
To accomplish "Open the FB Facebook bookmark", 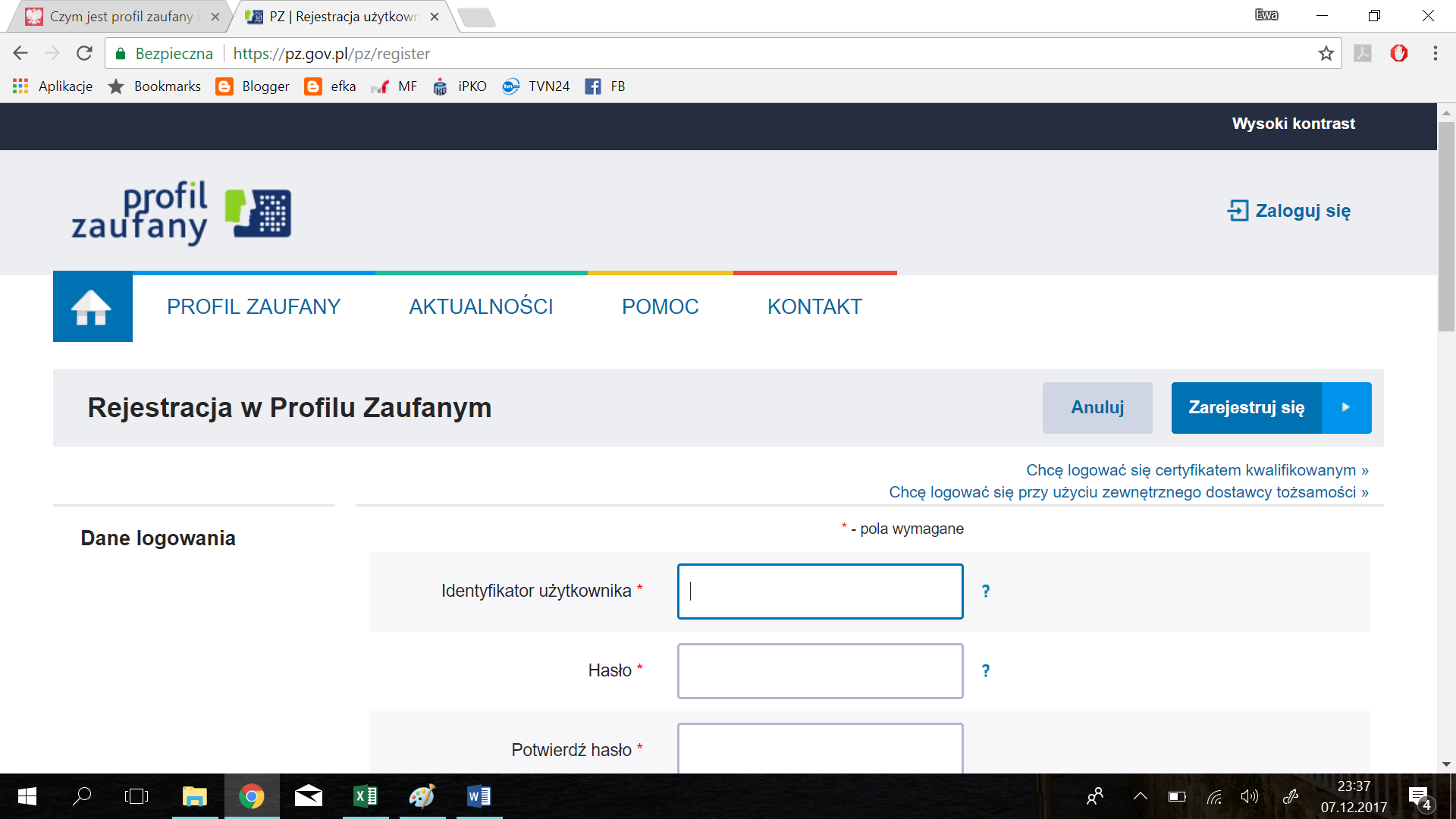I will (x=605, y=86).
